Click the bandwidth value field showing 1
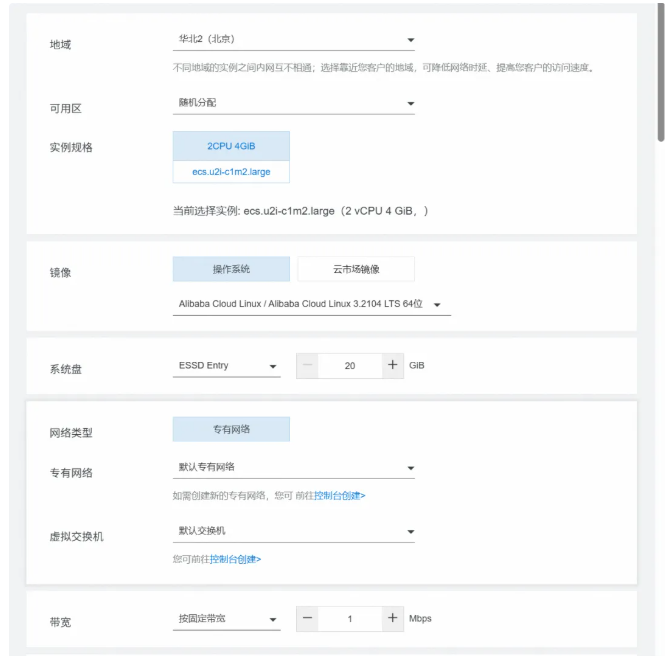 tap(350, 619)
